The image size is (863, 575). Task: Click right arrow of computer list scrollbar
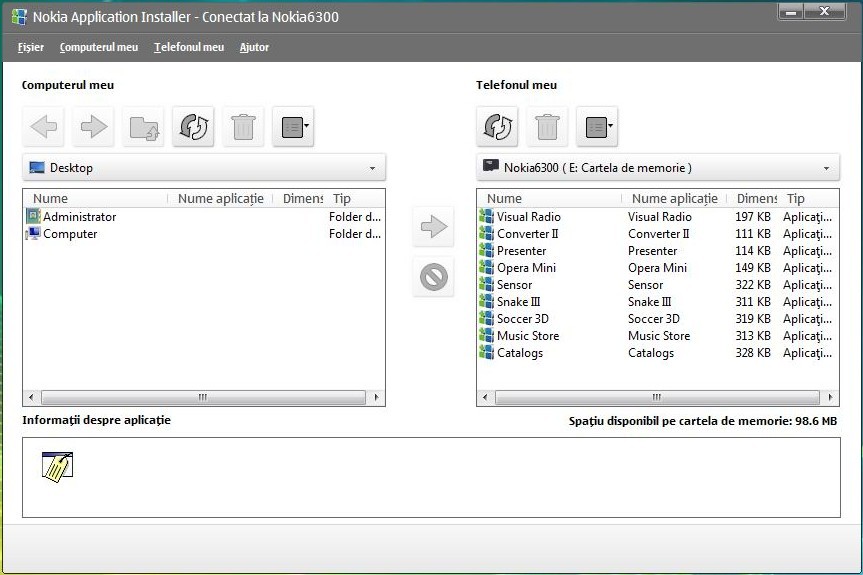click(x=376, y=397)
